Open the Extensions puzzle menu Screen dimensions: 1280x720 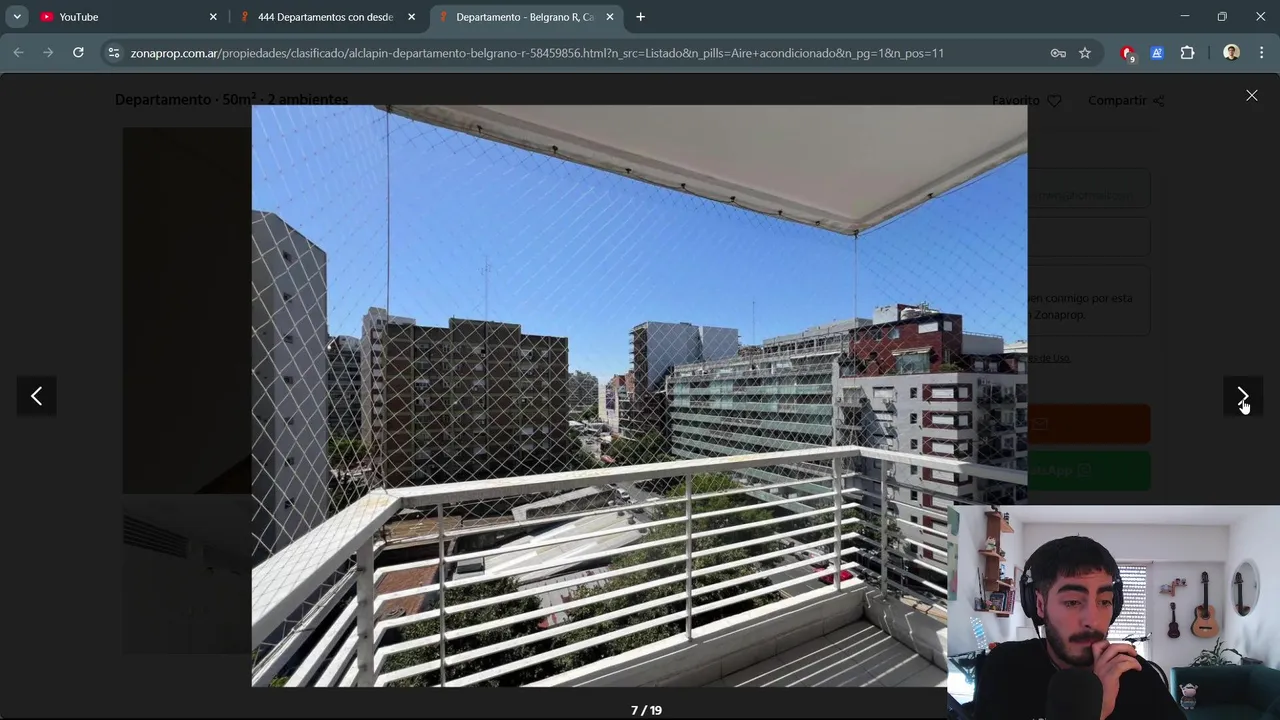(x=1187, y=53)
